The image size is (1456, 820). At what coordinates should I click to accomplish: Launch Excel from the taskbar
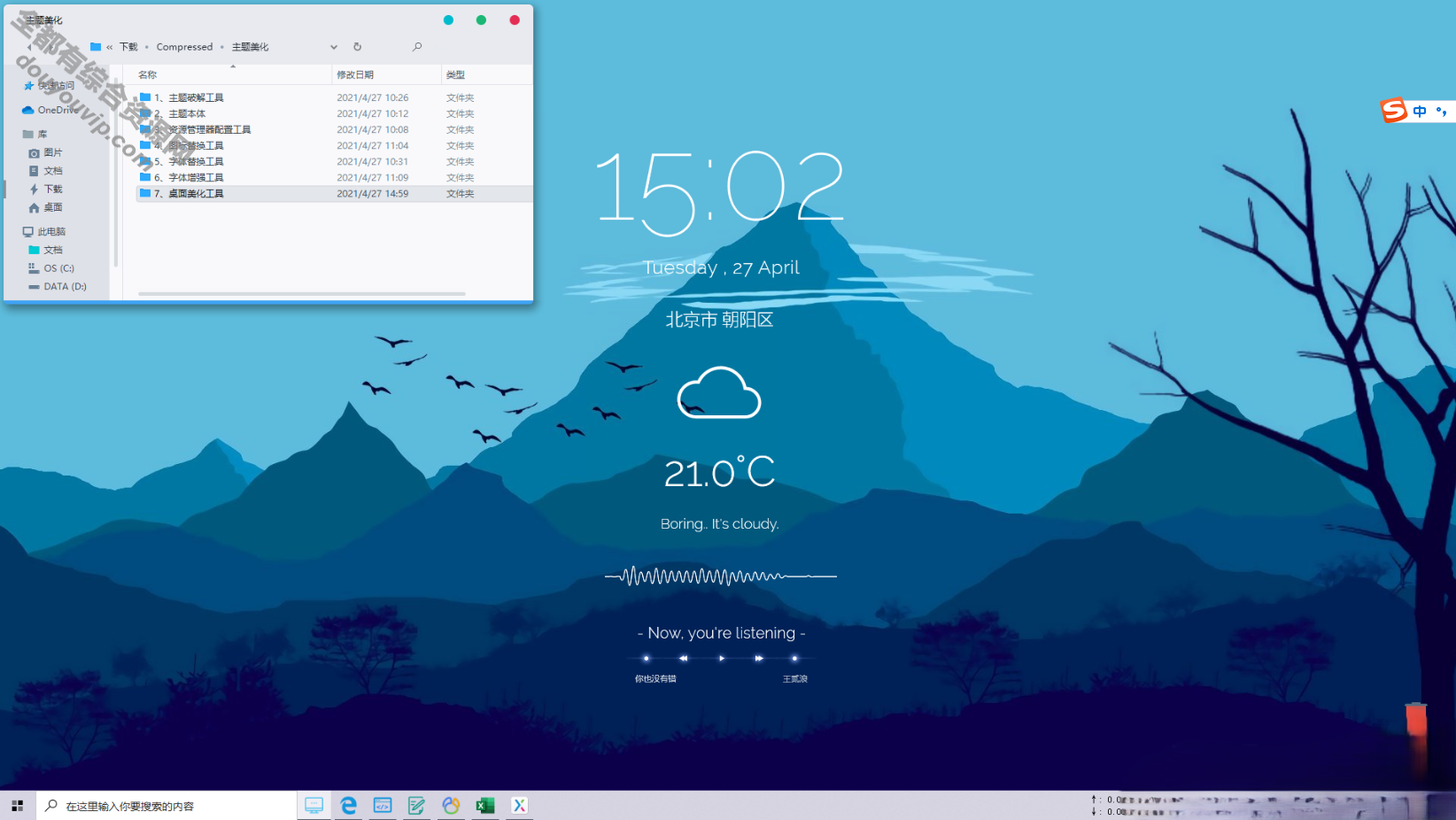pos(484,806)
